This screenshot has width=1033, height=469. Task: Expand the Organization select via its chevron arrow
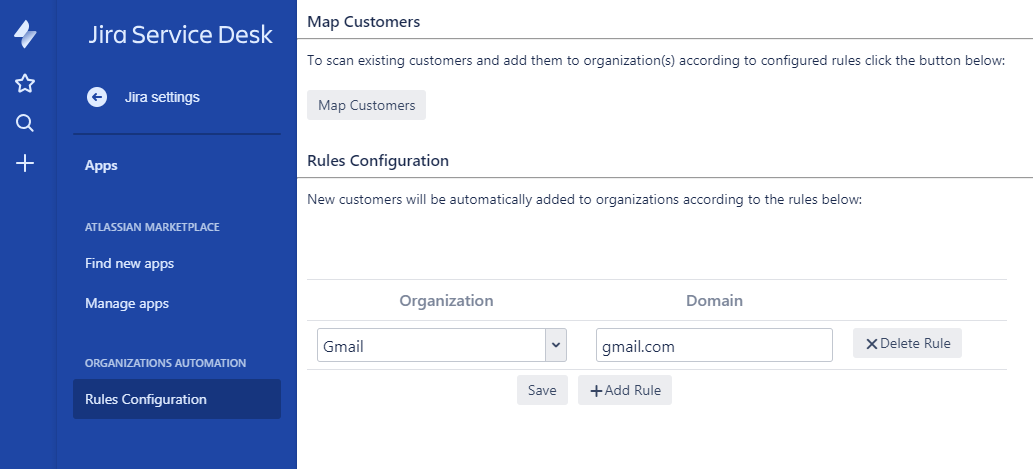click(556, 346)
